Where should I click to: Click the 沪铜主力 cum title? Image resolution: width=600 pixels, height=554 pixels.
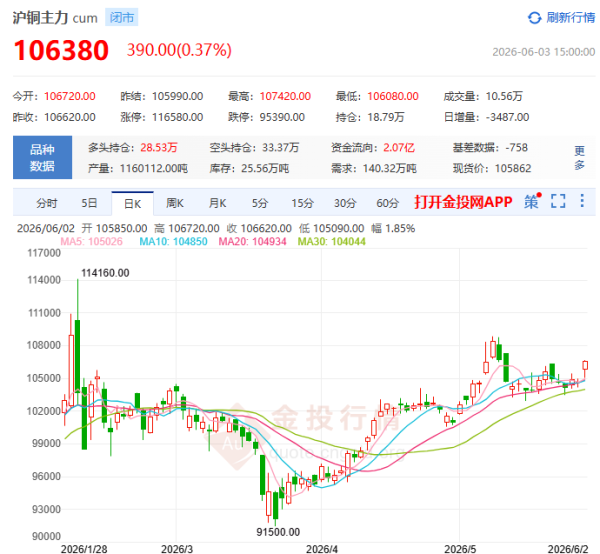click(55, 18)
